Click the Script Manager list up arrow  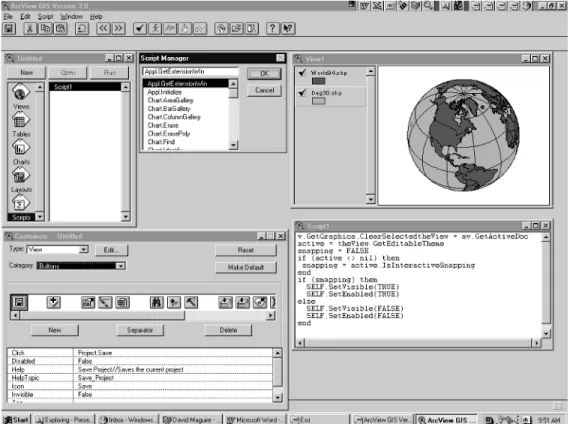tap(233, 84)
